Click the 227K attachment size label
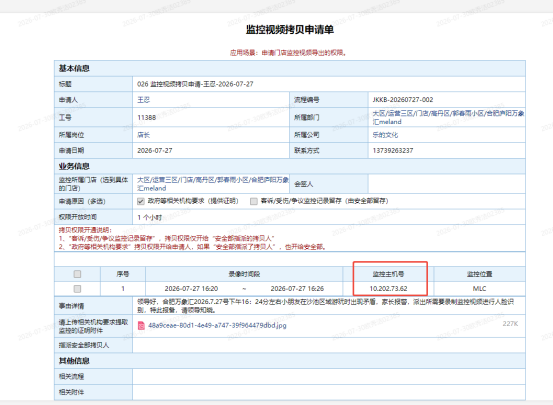Image resolution: width=553 pixels, height=405 pixels. (510, 324)
